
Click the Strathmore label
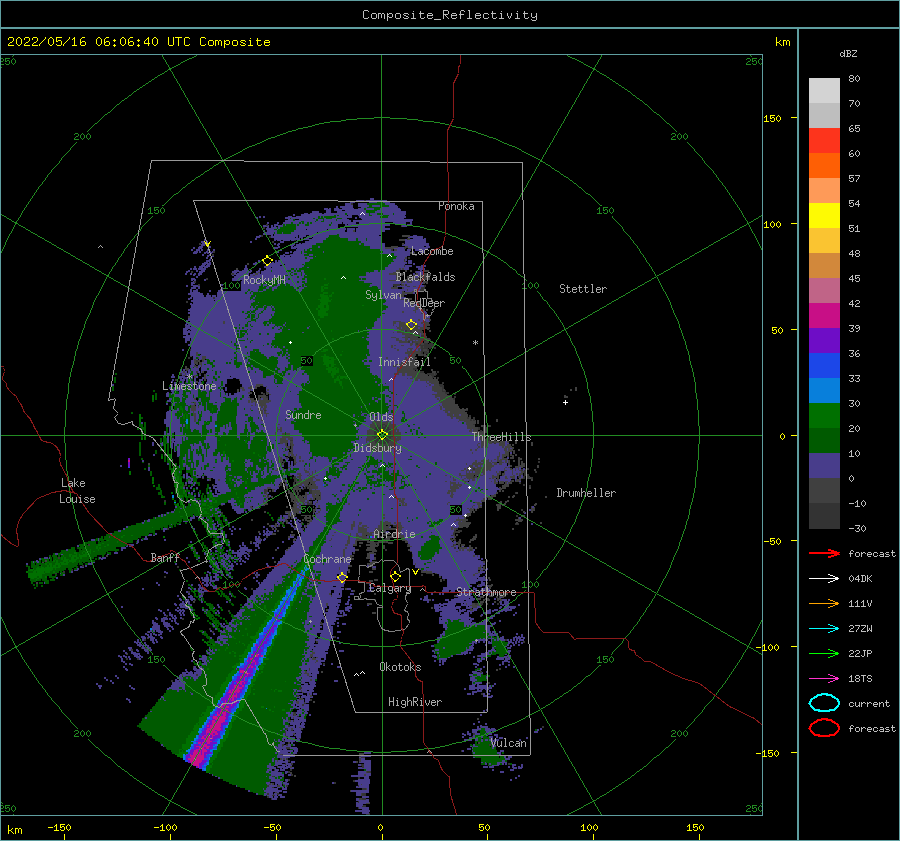(x=486, y=592)
